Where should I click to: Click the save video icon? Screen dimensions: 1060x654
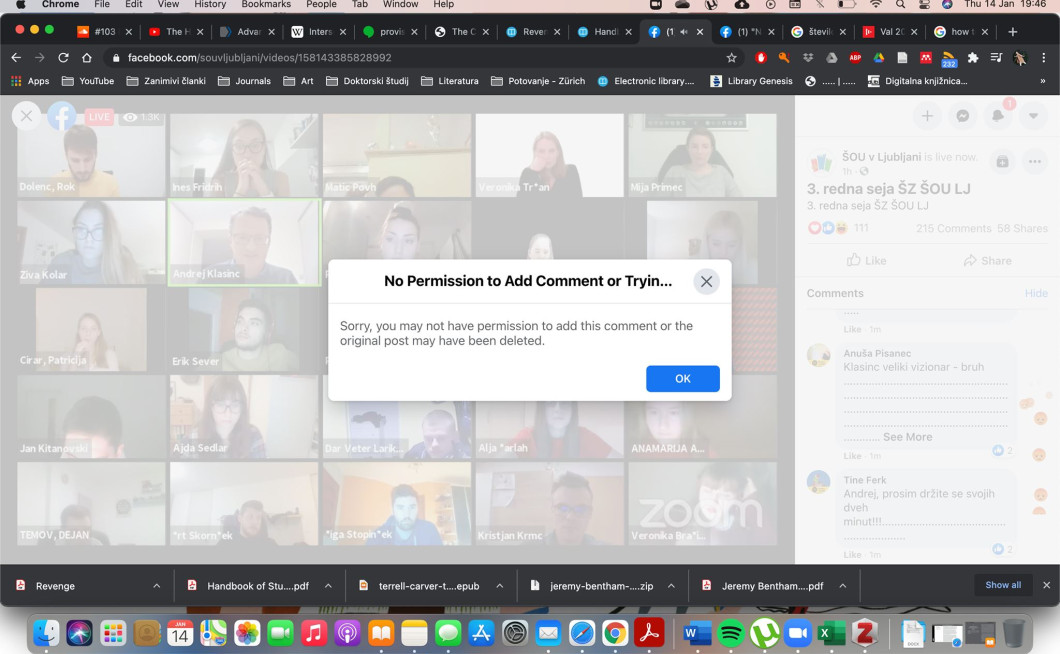[1002, 161]
